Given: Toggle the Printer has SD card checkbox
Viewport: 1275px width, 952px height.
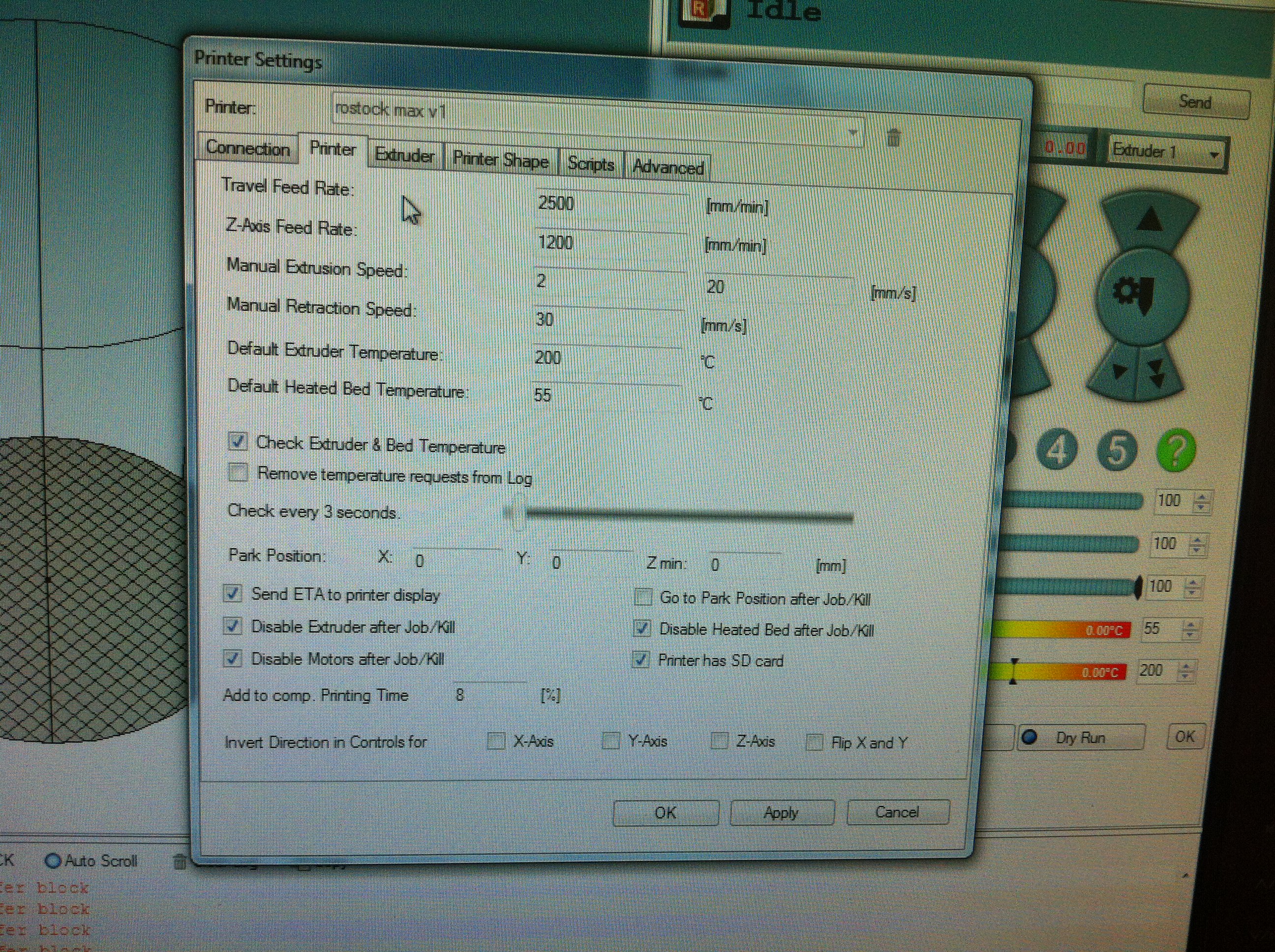Looking at the screenshot, I should (x=641, y=659).
